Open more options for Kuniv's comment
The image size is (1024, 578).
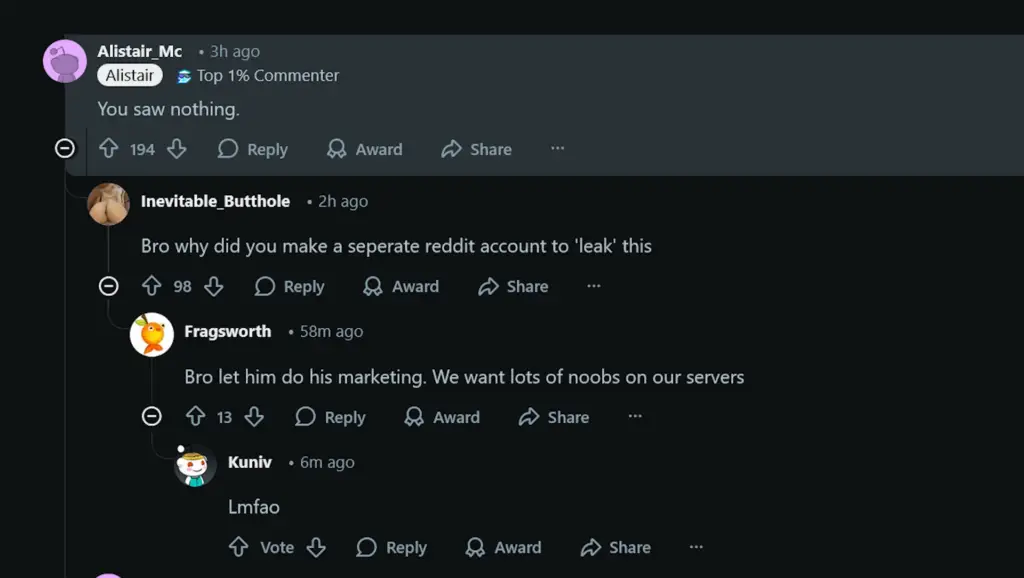point(696,547)
